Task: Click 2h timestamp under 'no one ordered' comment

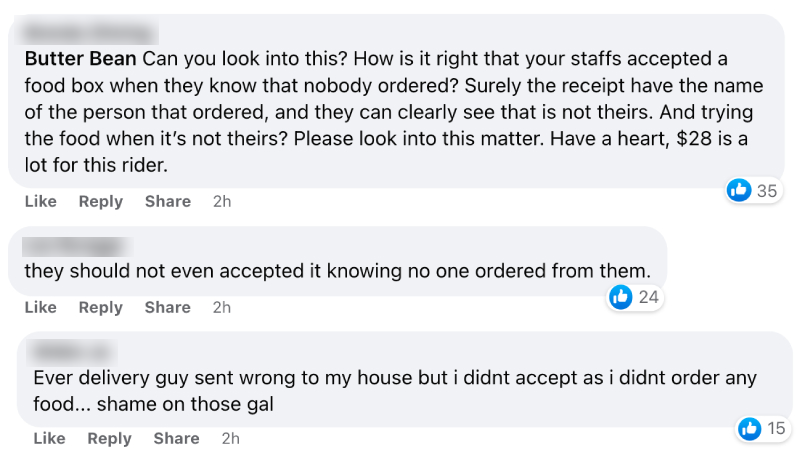Action: tap(222, 307)
